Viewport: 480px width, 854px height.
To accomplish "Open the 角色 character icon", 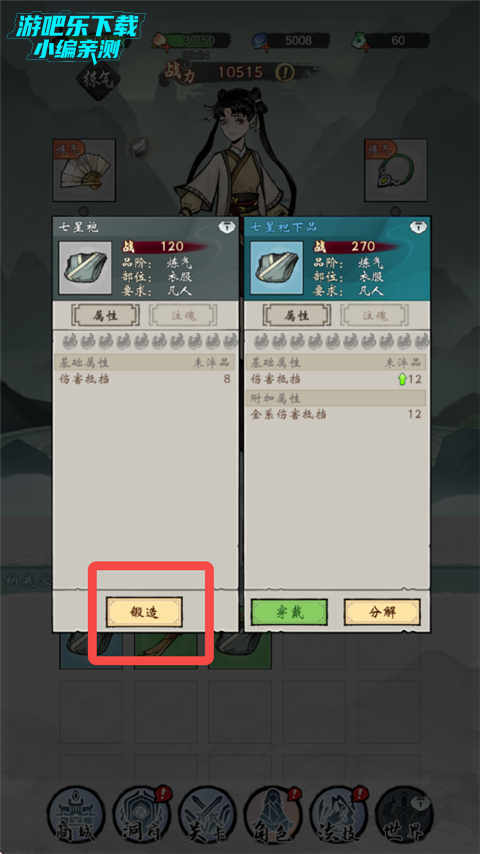I will tap(272, 814).
